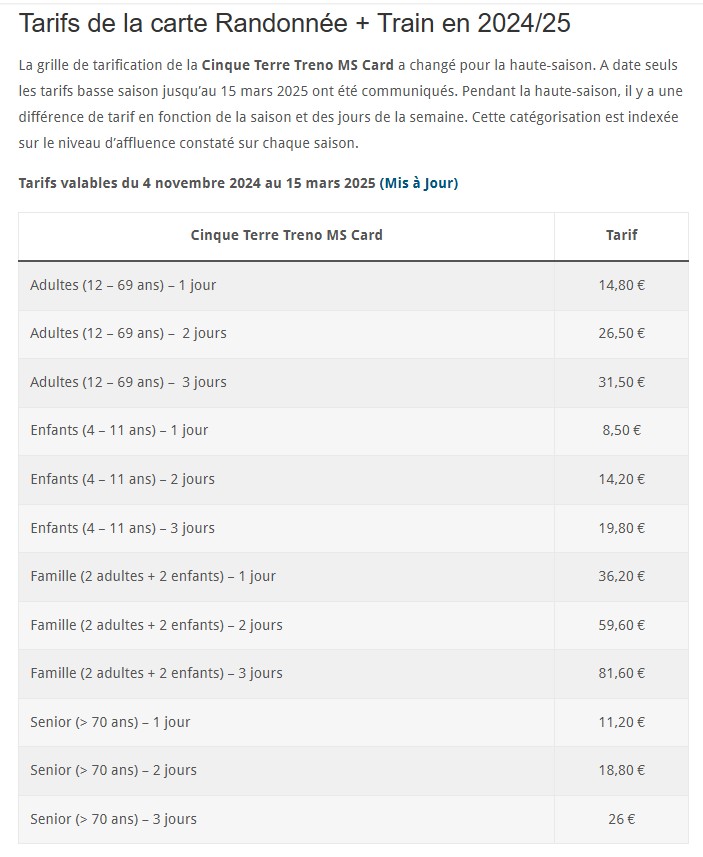Click the 59,60 € family price
The image size is (703, 857).
click(622, 625)
